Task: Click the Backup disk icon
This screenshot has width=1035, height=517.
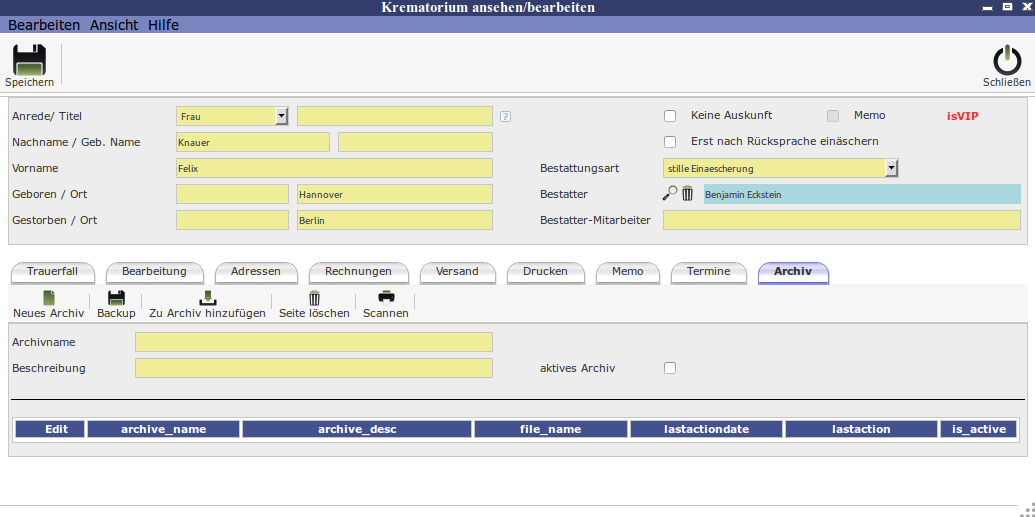Action: pyautogui.click(x=116, y=298)
